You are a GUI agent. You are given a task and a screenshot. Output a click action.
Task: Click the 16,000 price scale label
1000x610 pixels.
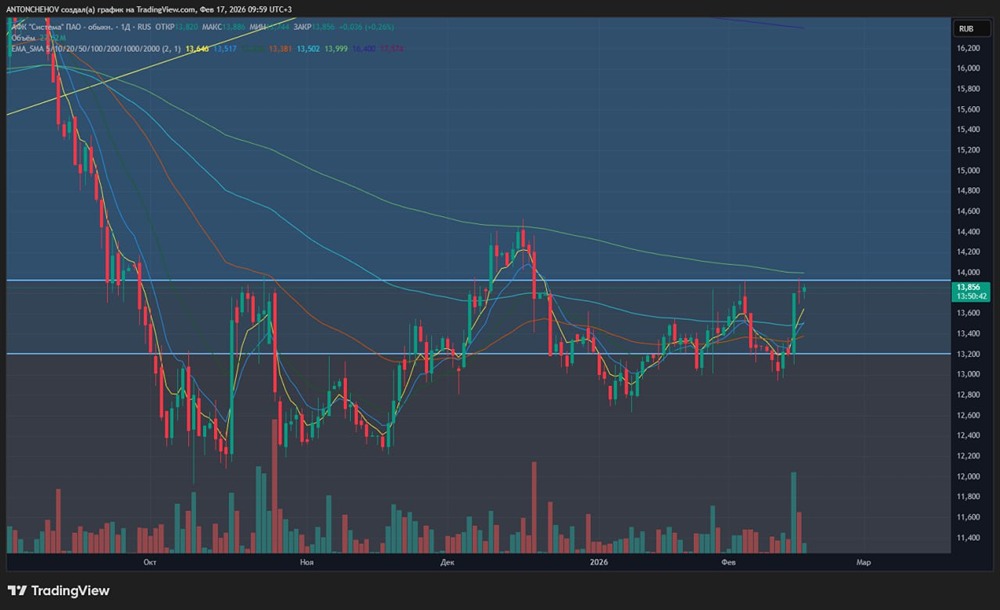(967, 68)
